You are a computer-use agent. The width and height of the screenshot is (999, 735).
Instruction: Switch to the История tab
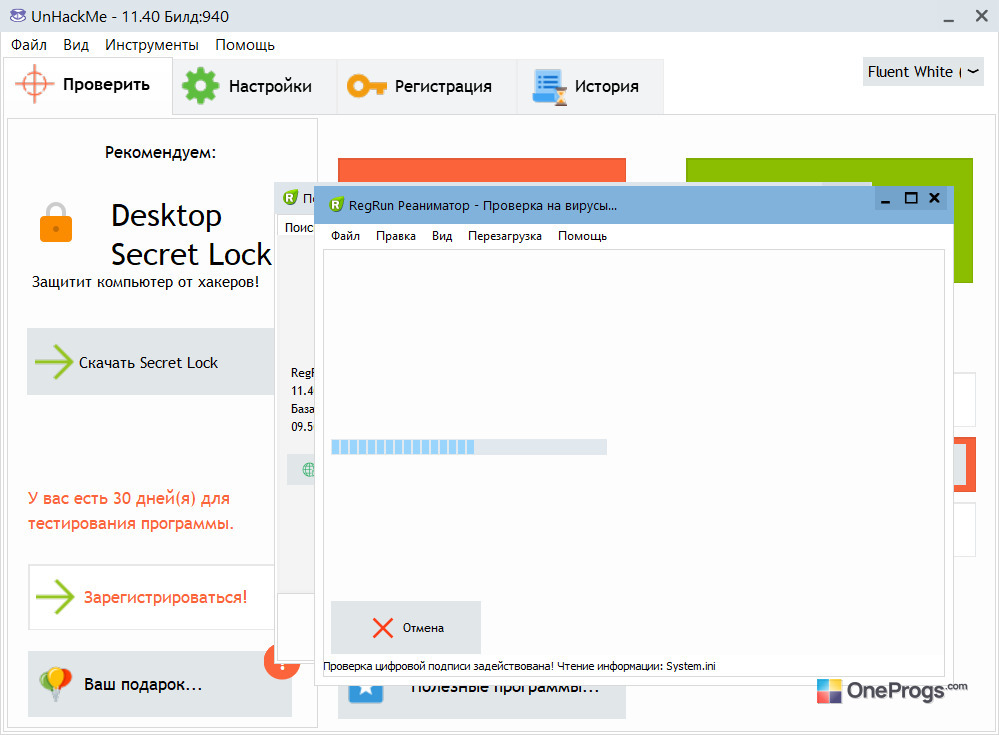pyautogui.click(x=590, y=87)
